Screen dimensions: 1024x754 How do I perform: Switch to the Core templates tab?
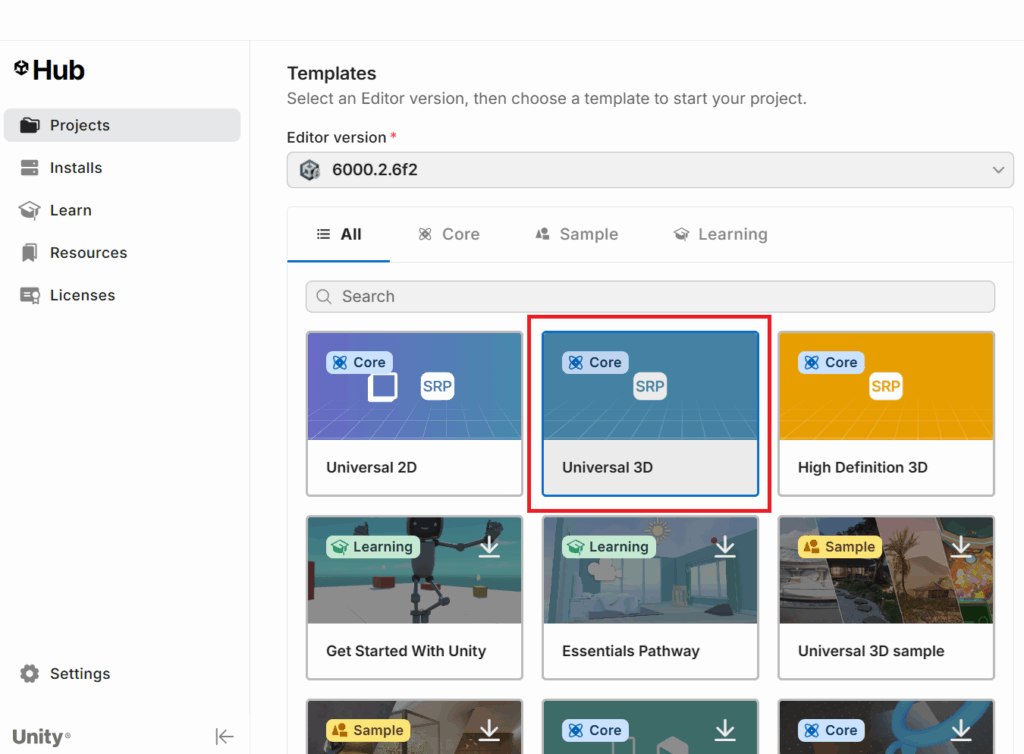pos(448,234)
